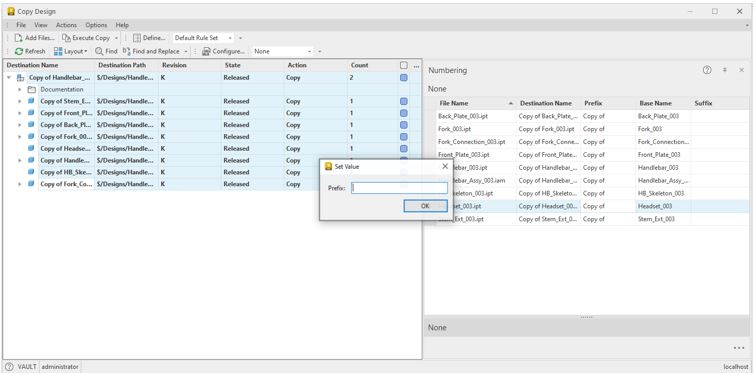The image size is (755, 374).
Task: Toggle checkbox for Copy of Headse row
Action: (404, 148)
